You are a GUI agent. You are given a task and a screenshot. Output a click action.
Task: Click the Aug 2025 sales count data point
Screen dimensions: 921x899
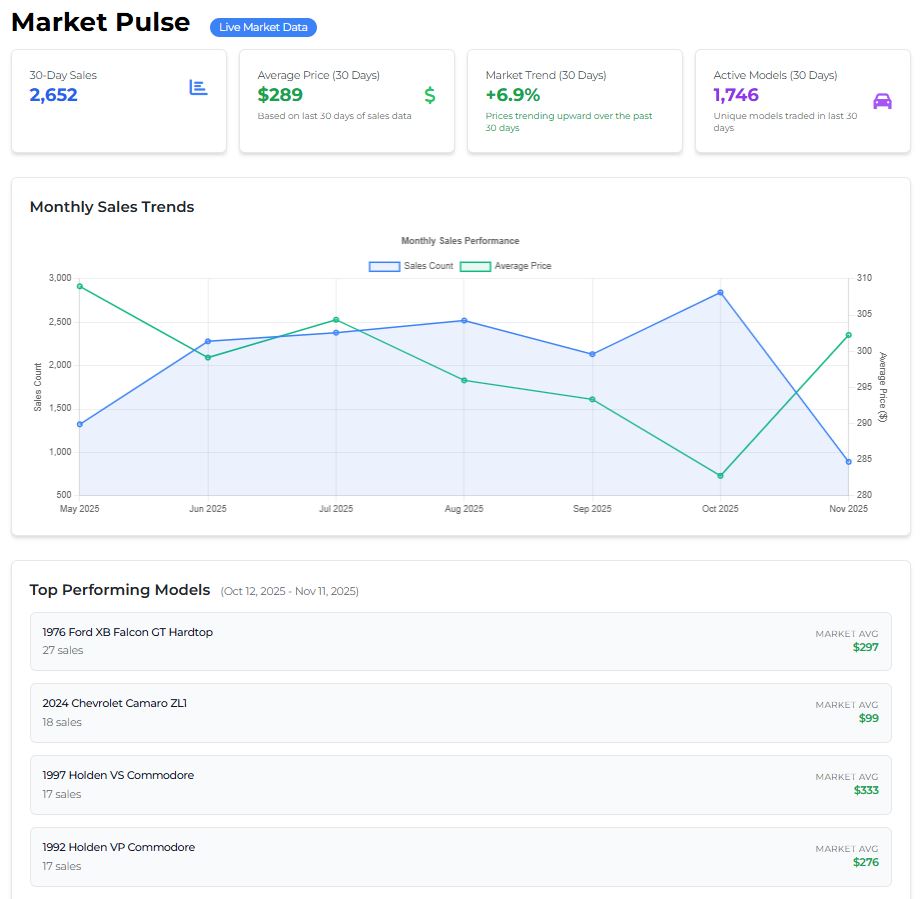pos(464,321)
